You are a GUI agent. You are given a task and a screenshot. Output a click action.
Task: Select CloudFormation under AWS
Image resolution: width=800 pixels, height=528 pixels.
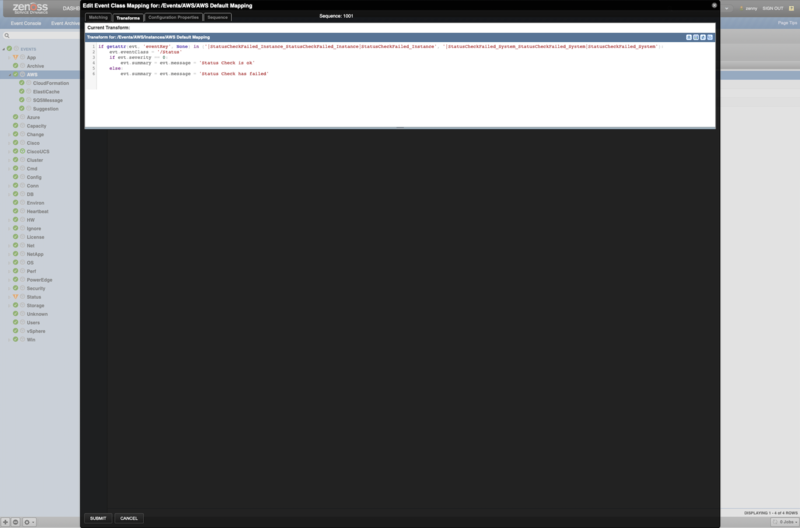click(51, 83)
